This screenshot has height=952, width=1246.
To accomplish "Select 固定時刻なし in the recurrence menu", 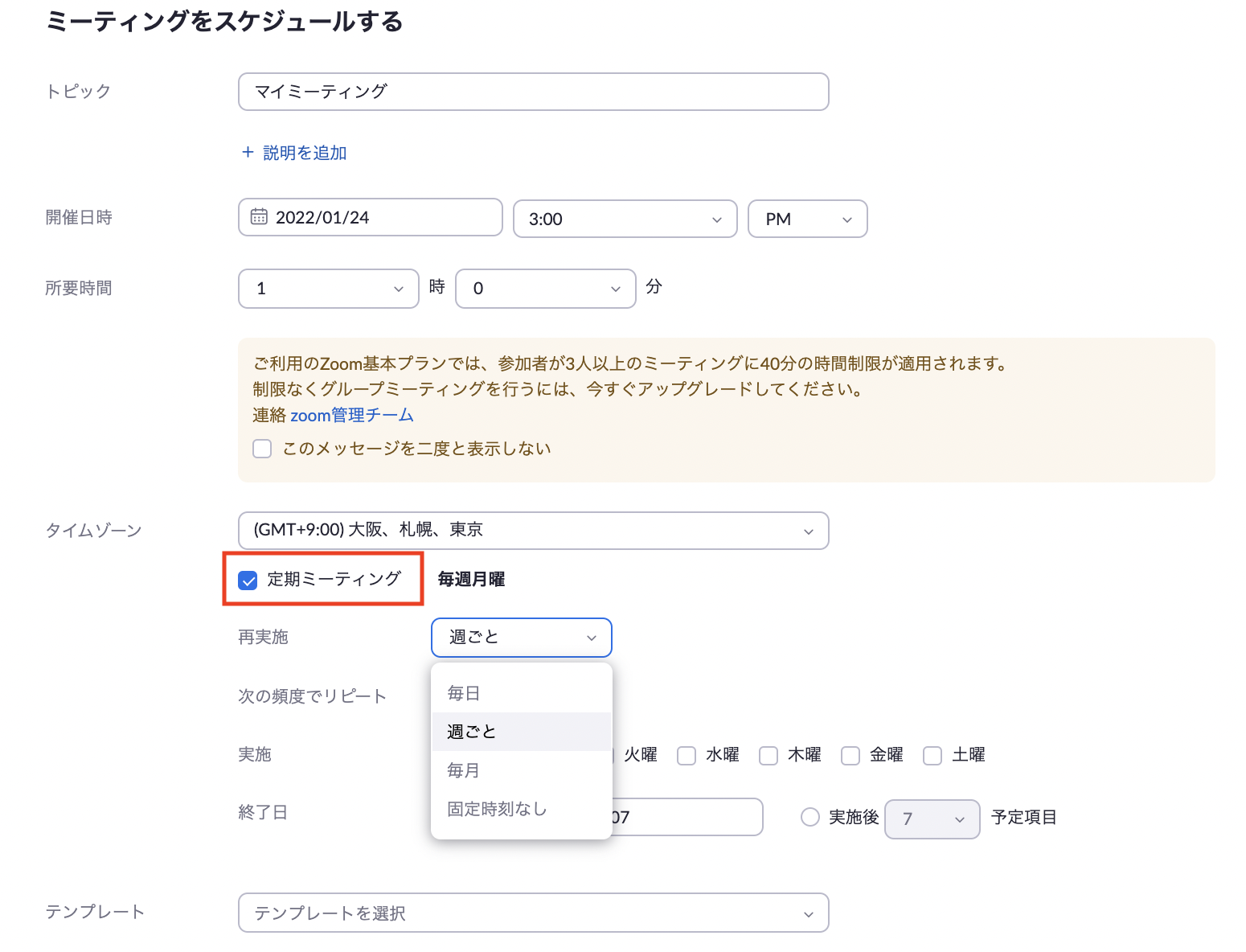I will pyautogui.click(x=497, y=809).
